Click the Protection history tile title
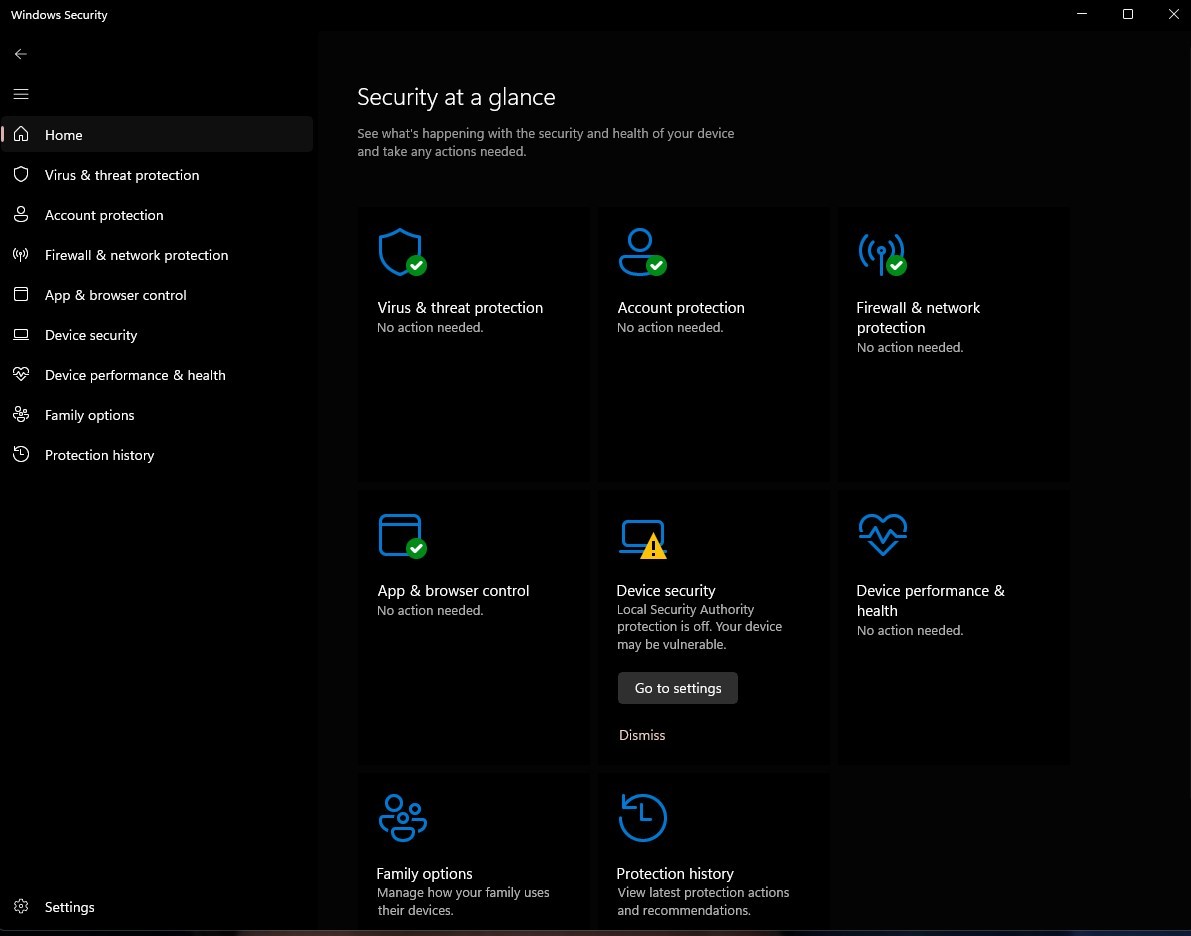1191x936 pixels. click(675, 874)
